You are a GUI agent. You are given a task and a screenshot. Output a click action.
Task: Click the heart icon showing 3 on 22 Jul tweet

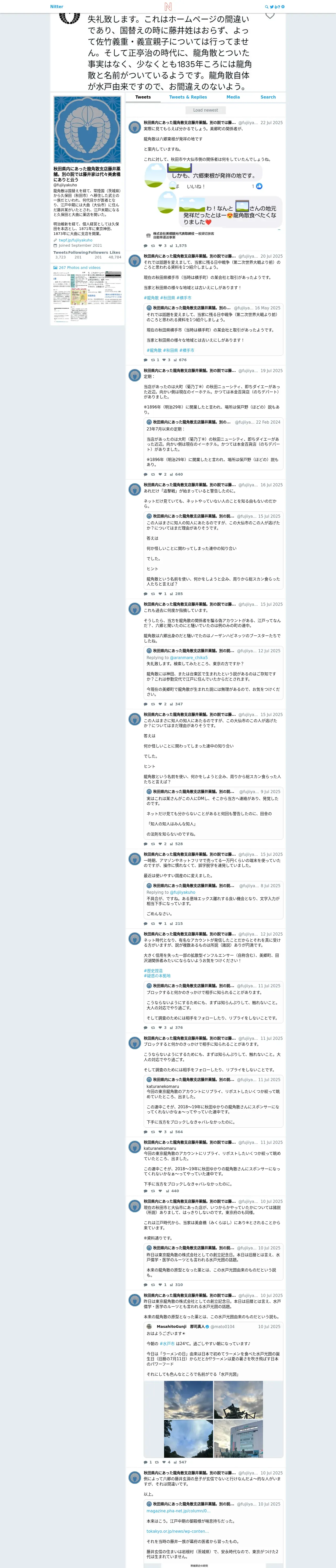(x=160, y=246)
